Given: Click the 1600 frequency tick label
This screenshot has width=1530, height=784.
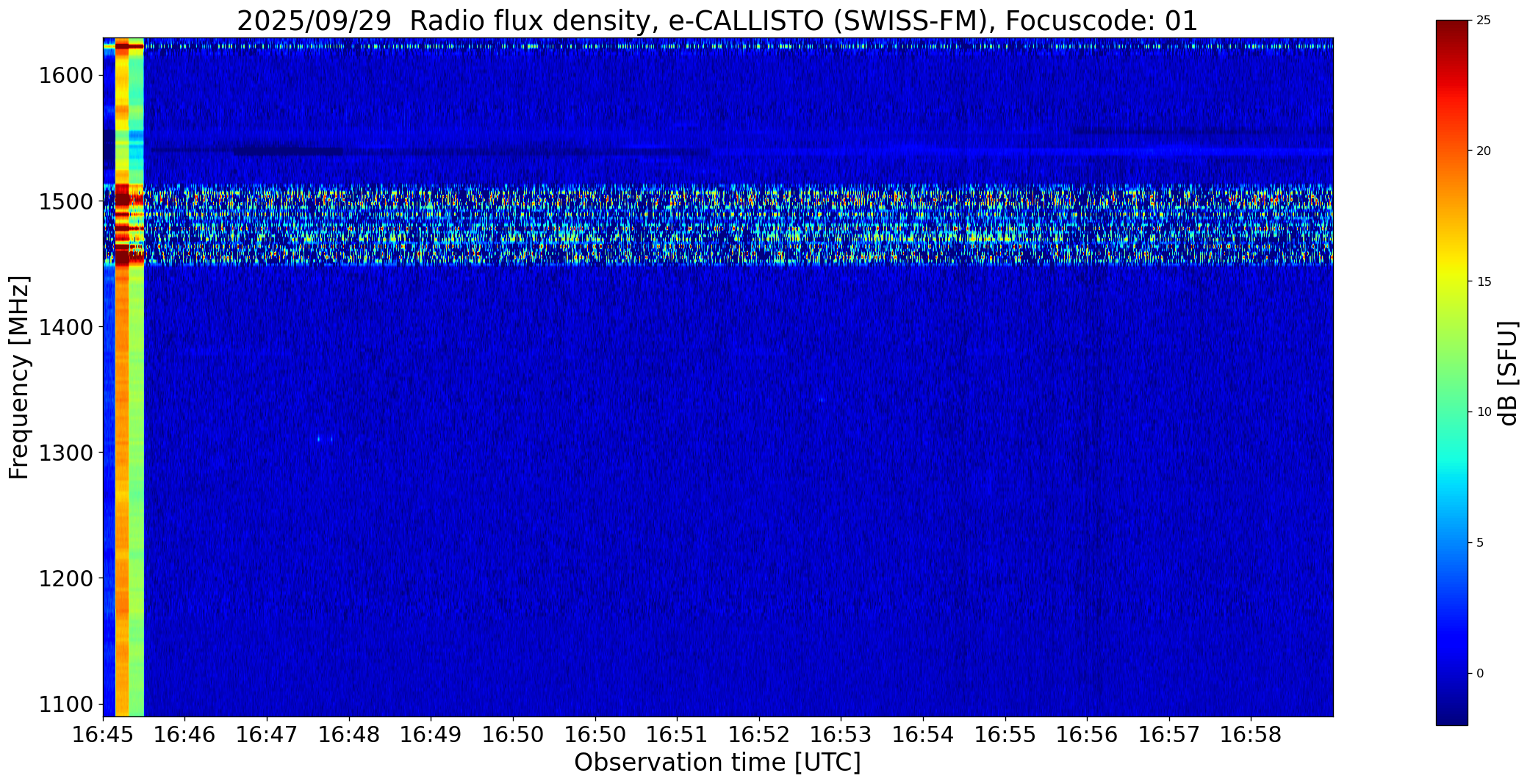Looking at the screenshot, I should coord(66,76).
